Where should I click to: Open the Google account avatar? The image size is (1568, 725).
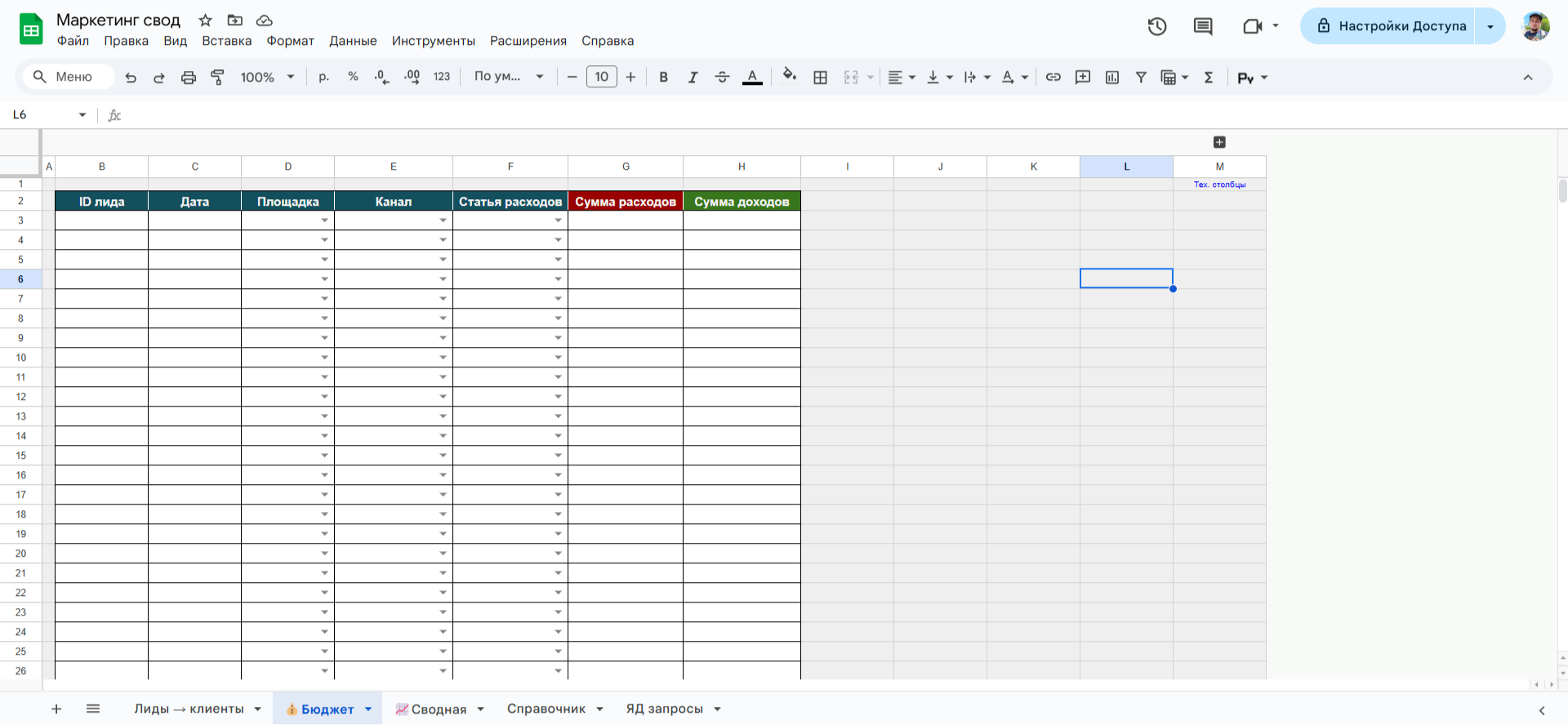tap(1535, 26)
